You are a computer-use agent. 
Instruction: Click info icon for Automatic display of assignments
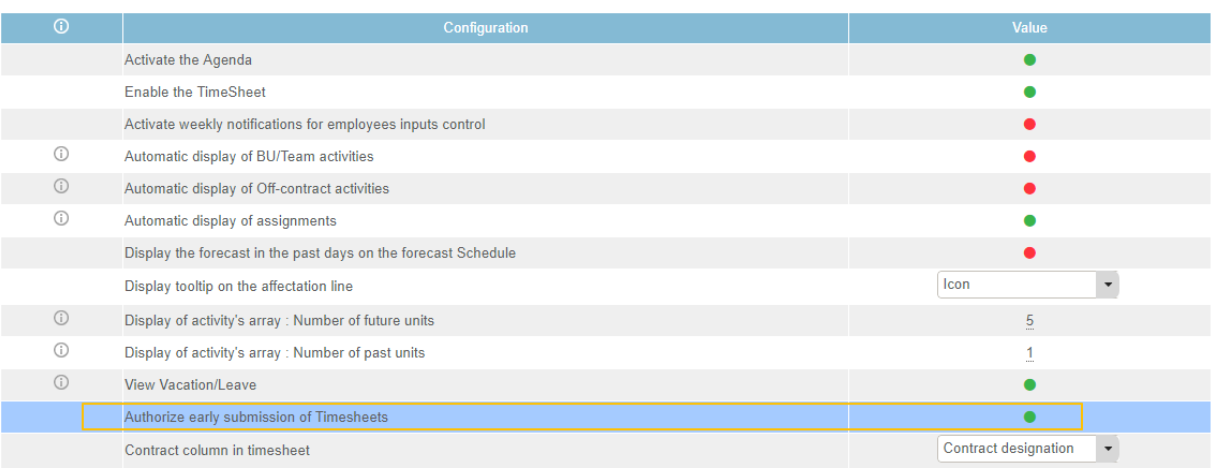click(61, 219)
